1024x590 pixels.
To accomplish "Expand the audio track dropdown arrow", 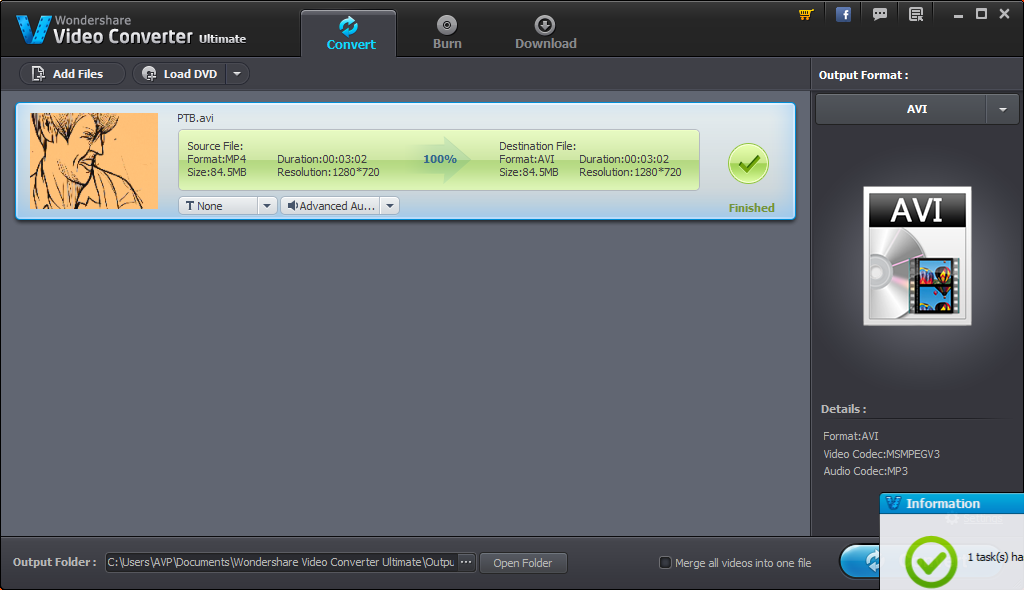I will click(x=390, y=206).
